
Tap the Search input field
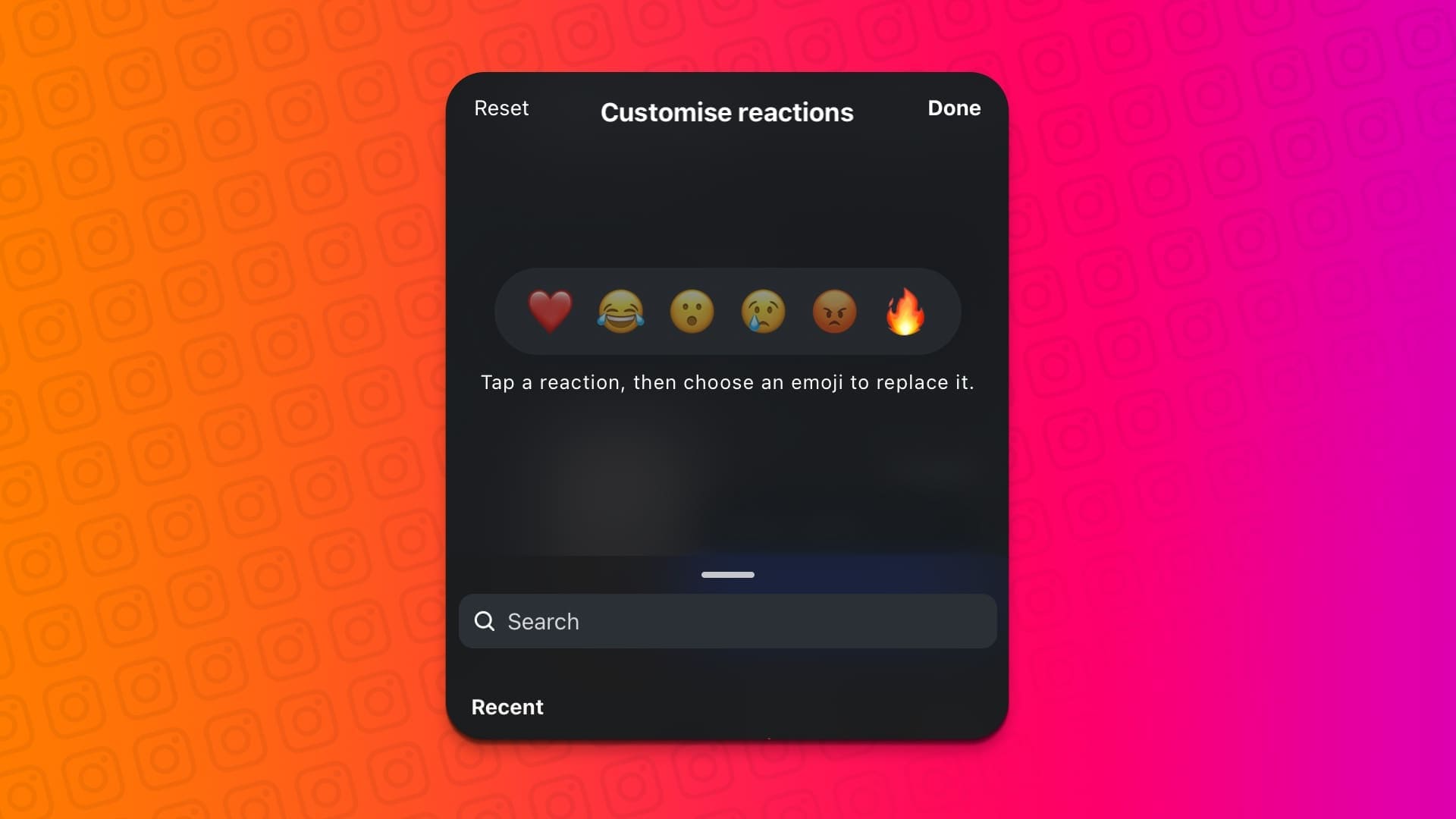pos(728,620)
